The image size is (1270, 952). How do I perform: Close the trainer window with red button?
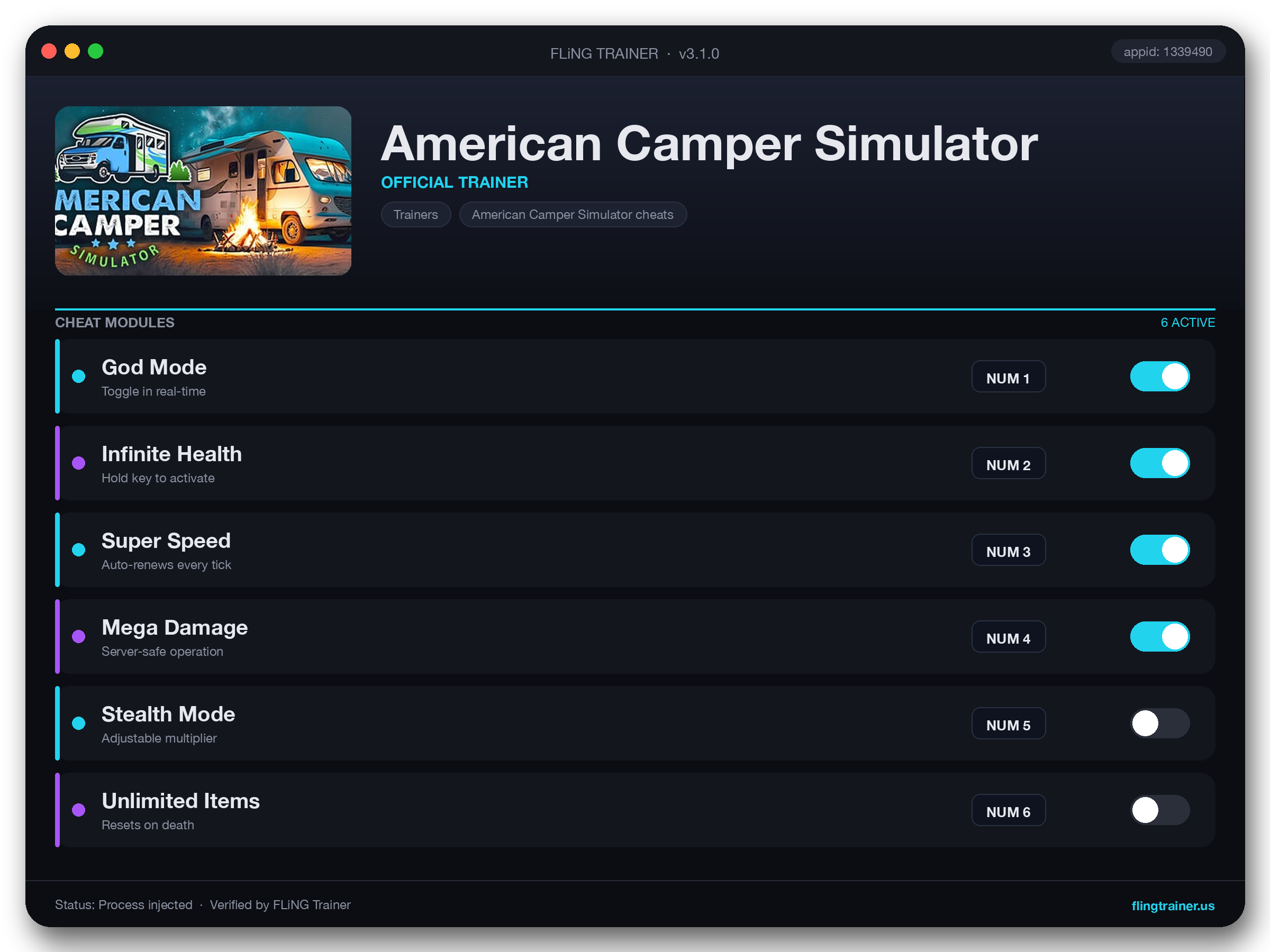coord(49,52)
